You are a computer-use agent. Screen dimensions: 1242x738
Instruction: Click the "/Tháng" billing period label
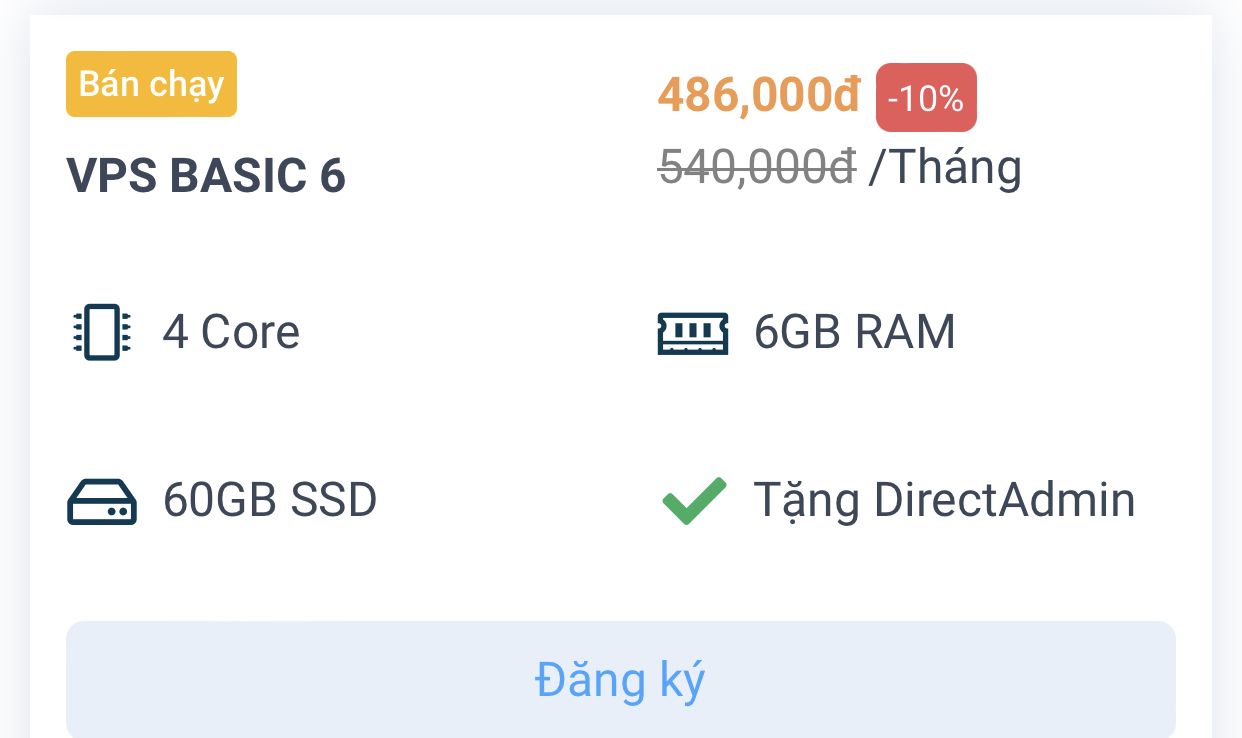[x=945, y=167]
